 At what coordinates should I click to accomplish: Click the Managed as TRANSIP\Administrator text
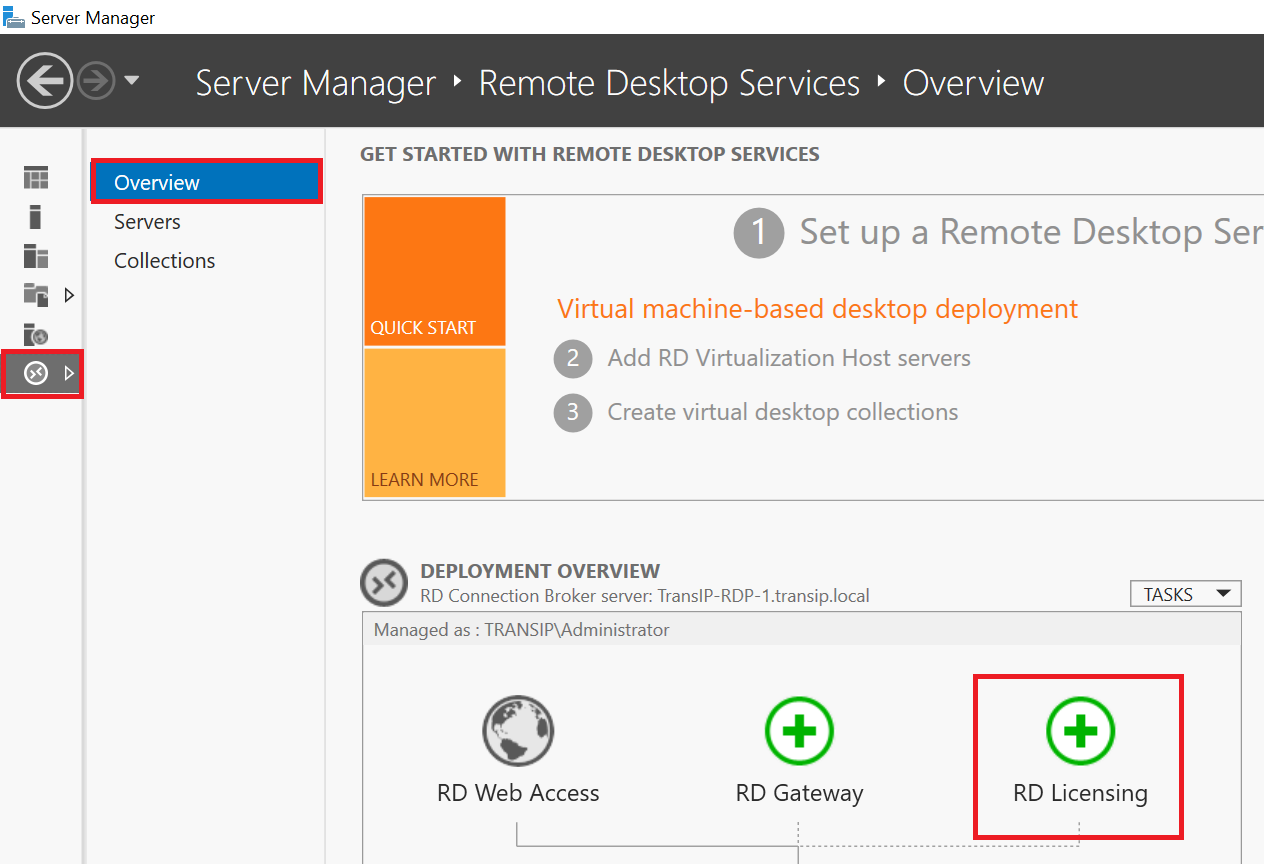click(x=521, y=630)
